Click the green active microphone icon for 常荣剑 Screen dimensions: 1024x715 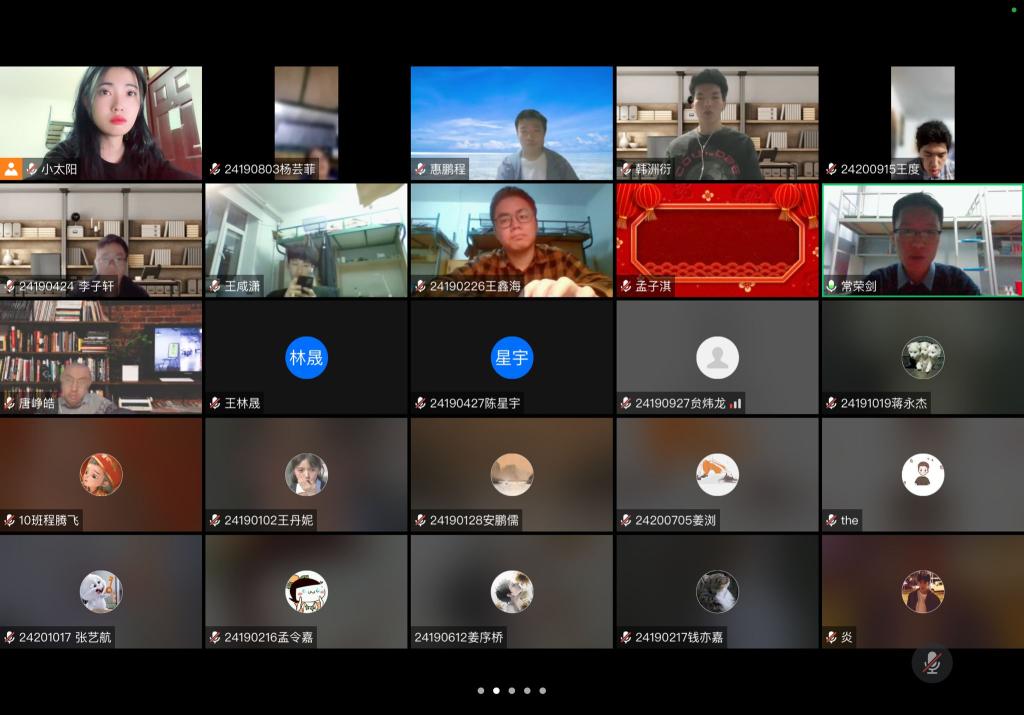[831, 286]
